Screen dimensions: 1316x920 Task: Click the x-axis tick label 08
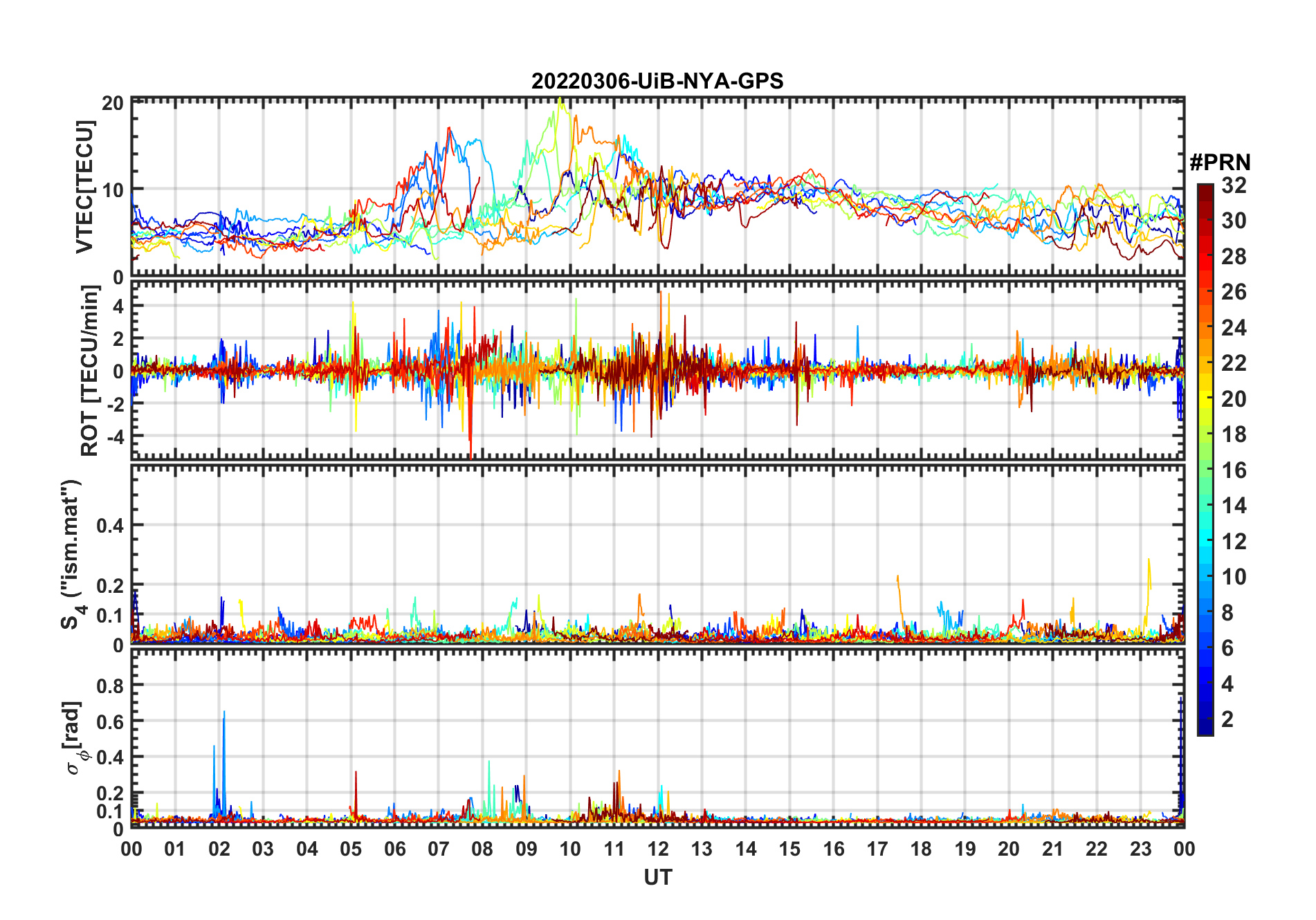tap(482, 849)
